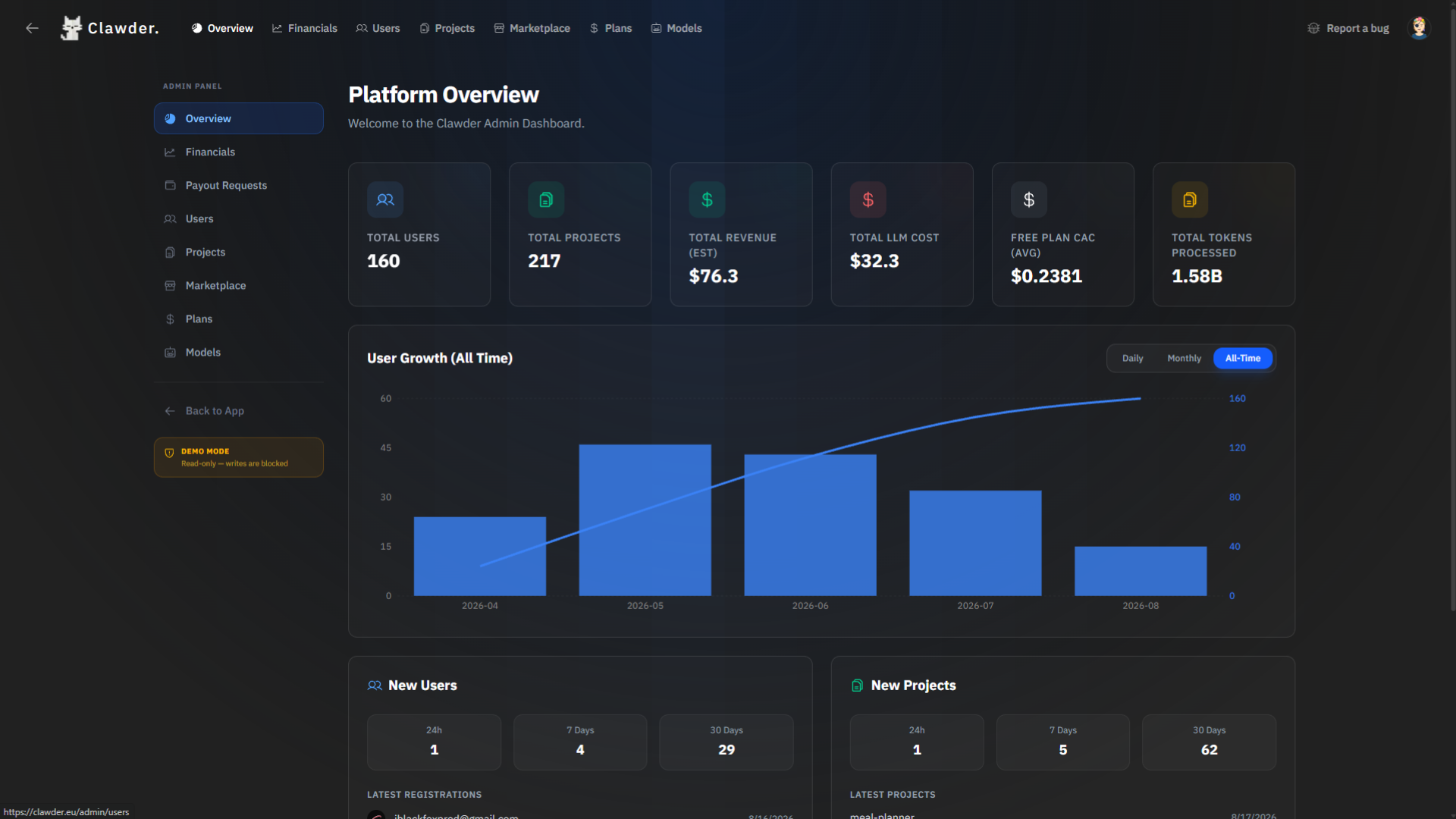The width and height of the screenshot is (1456, 819).
Task: Open Plans in the admin sidebar
Action: coord(239,318)
